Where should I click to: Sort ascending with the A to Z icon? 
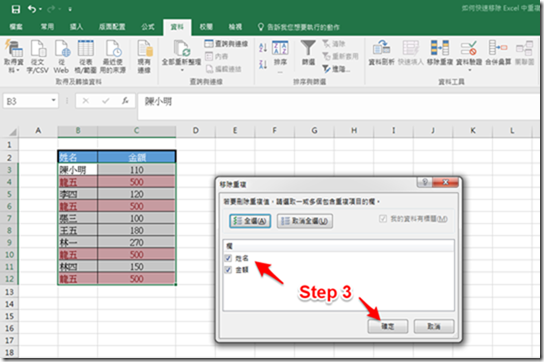tap(263, 47)
